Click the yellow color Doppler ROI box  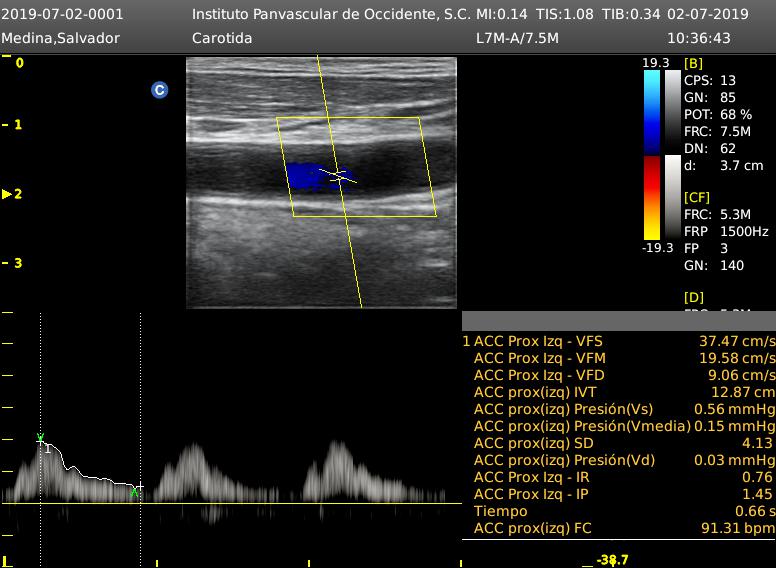(356, 167)
